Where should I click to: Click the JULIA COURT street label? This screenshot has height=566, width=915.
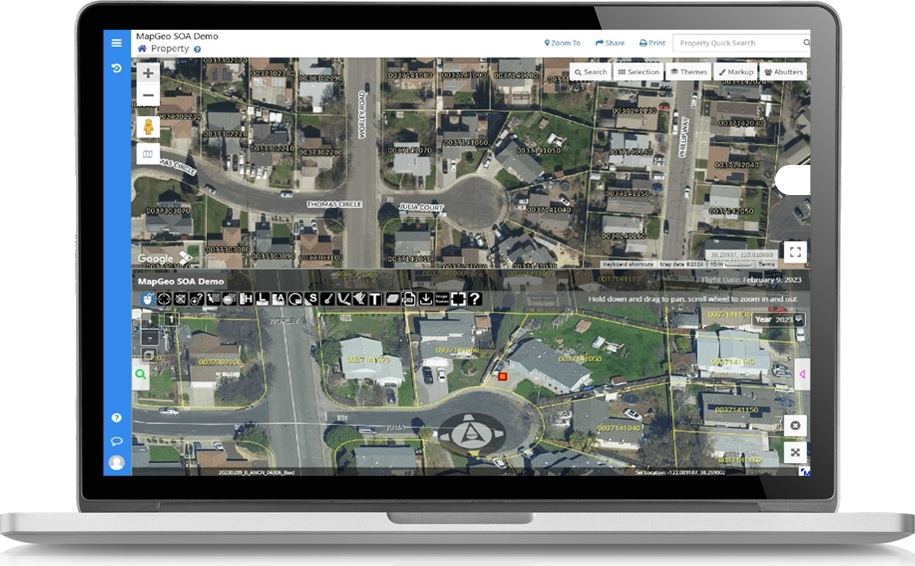pyautogui.click(x=421, y=207)
